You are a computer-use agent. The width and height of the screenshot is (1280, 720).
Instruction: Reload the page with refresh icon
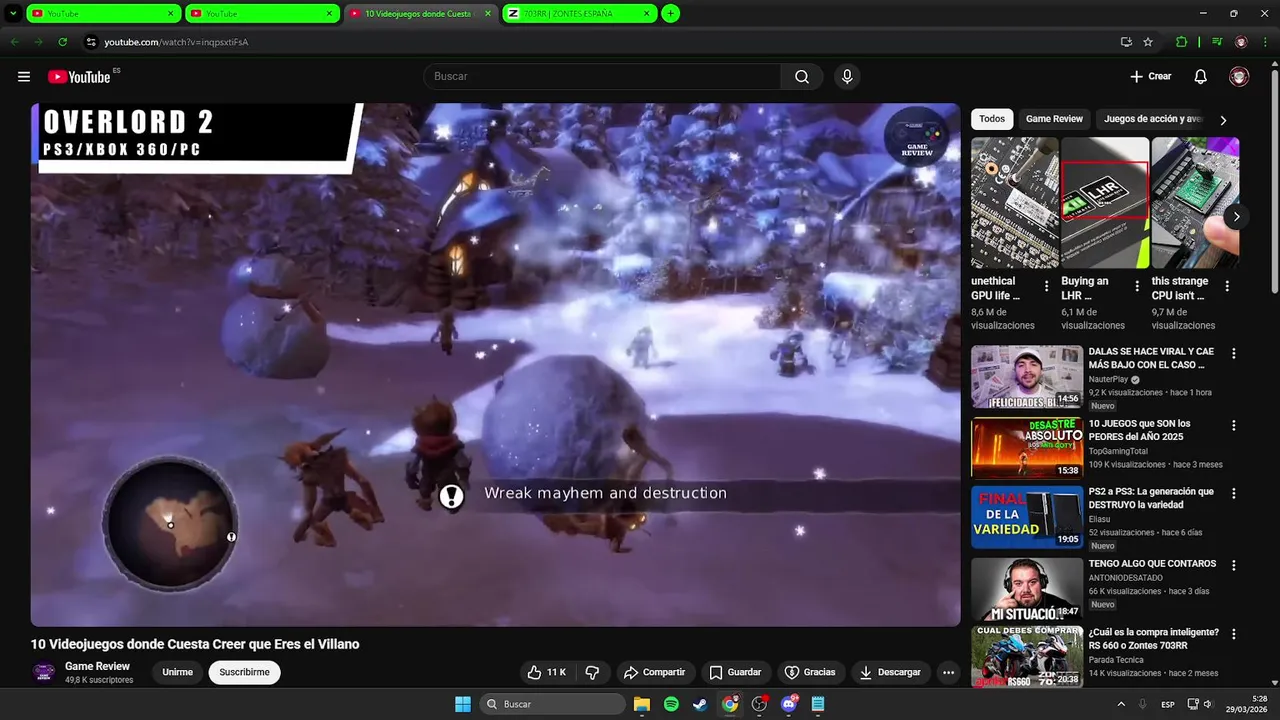pos(62,42)
